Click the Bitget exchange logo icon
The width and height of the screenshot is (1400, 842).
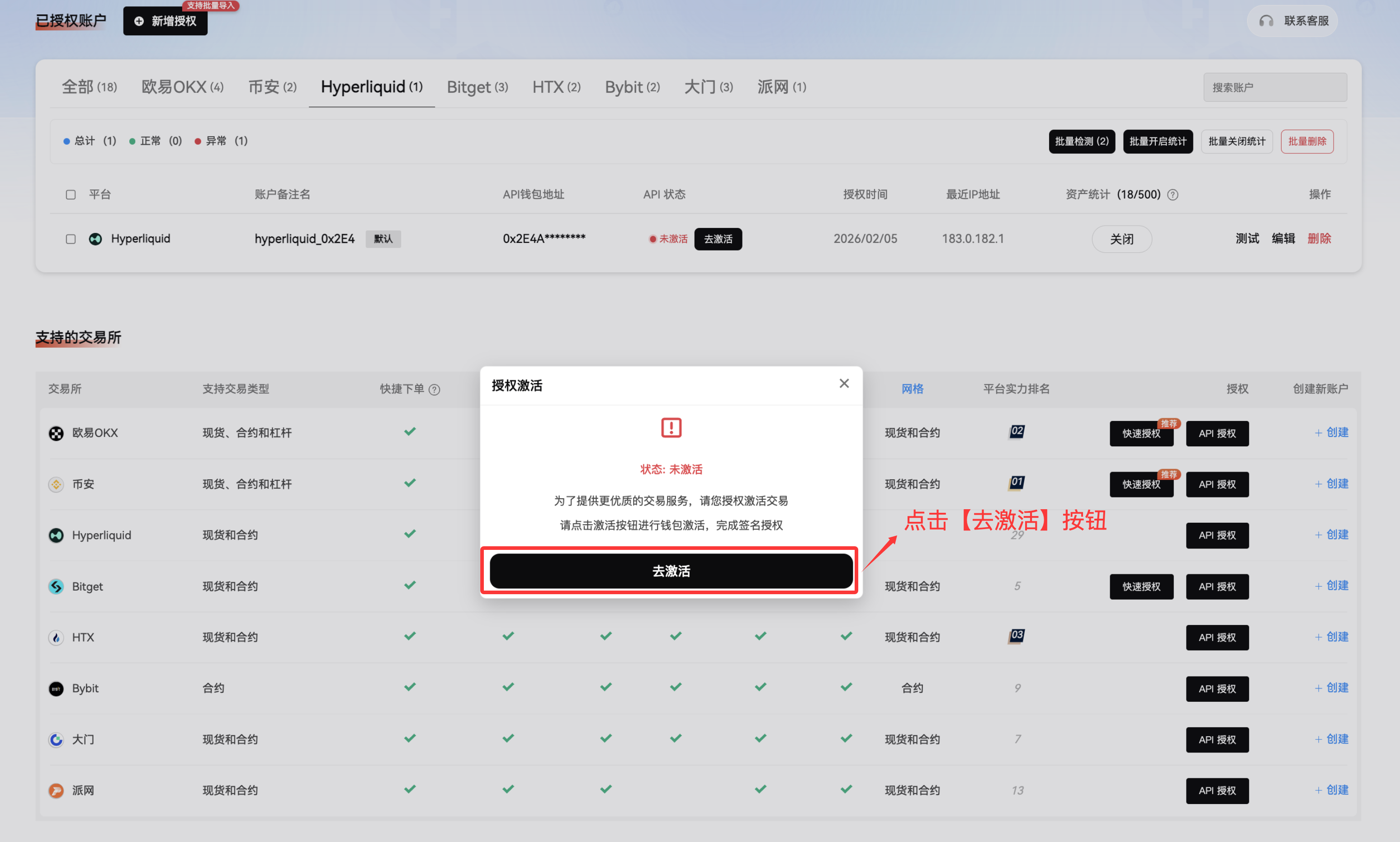click(x=56, y=586)
